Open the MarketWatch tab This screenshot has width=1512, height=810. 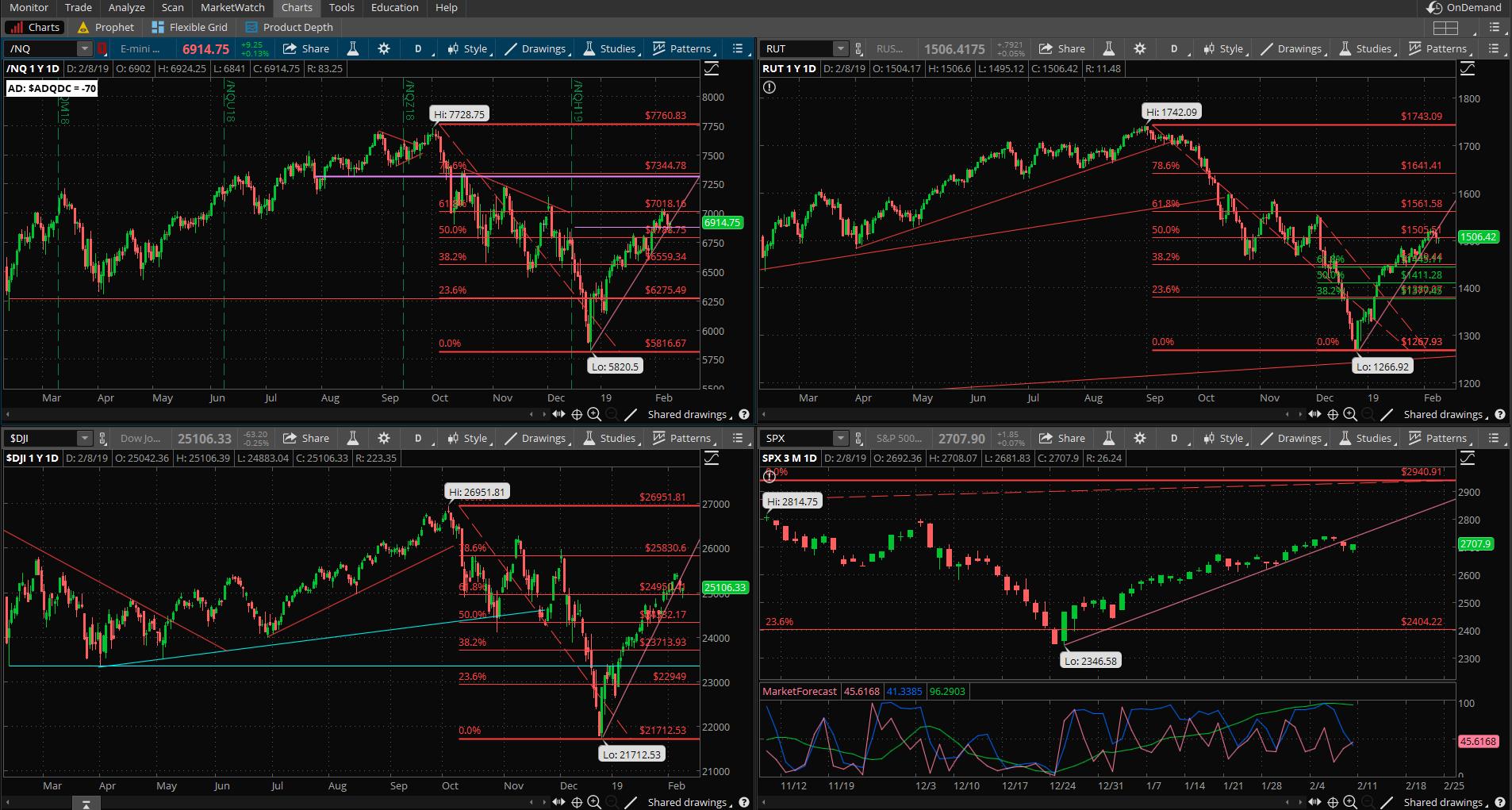232,7
